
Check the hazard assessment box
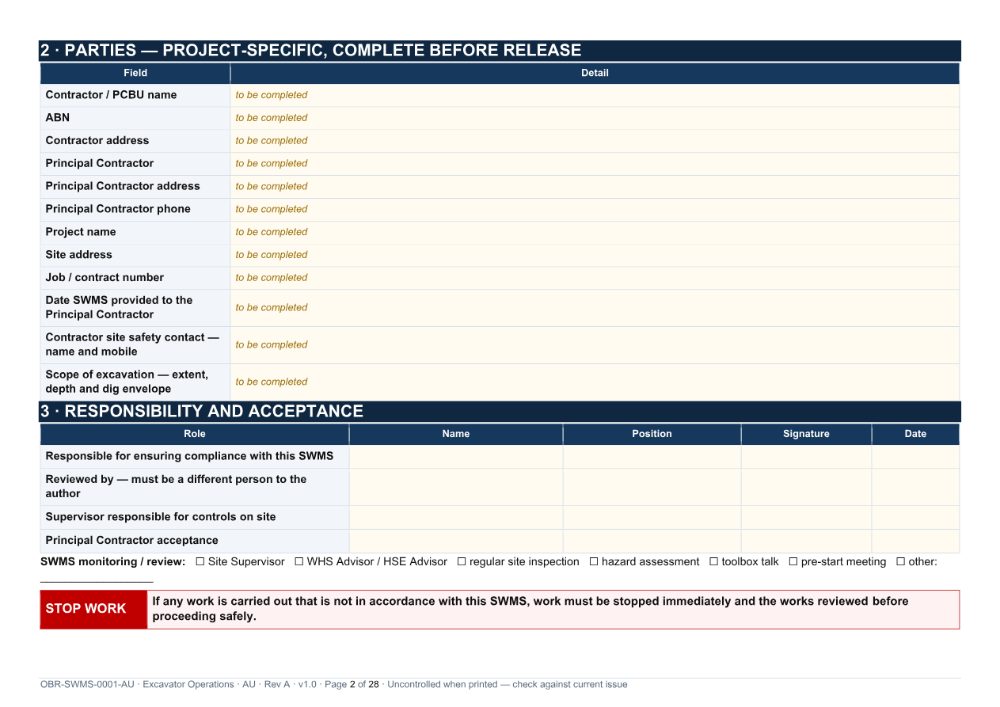pos(594,562)
